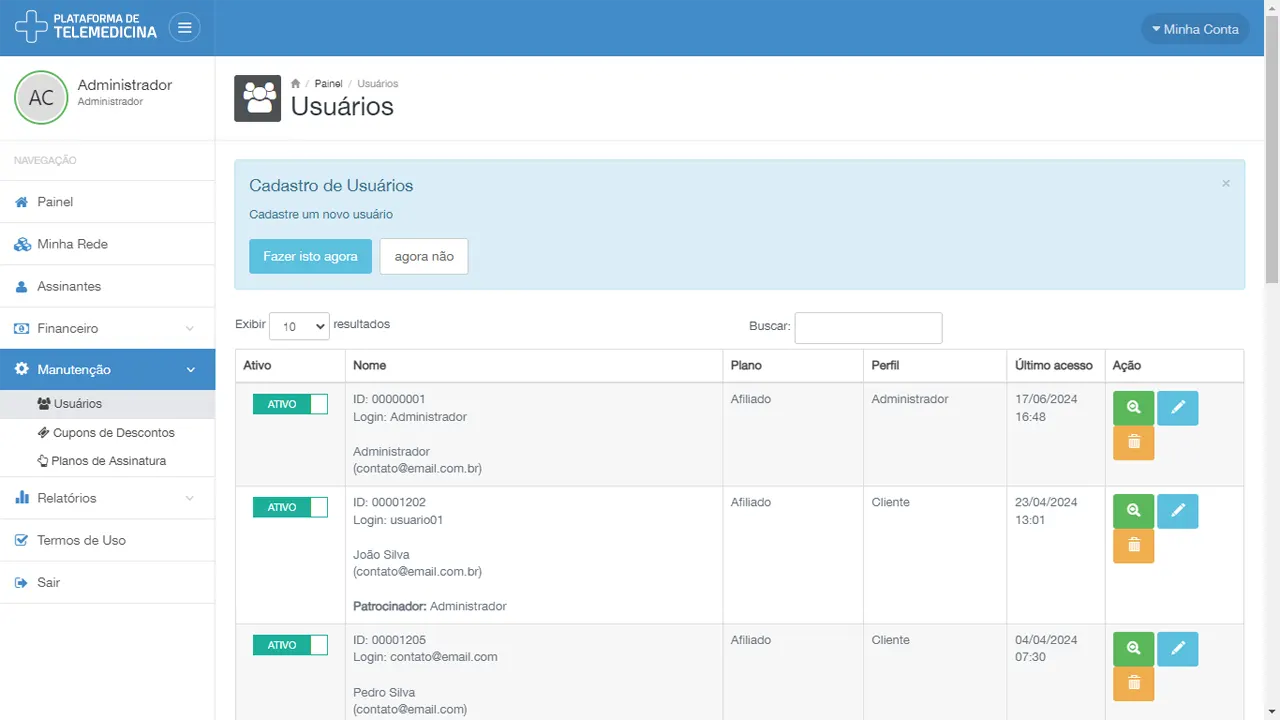This screenshot has height=720, width=1280.
Task: Edit user João Silva with pencil icon
Action: coord(1178,511)
